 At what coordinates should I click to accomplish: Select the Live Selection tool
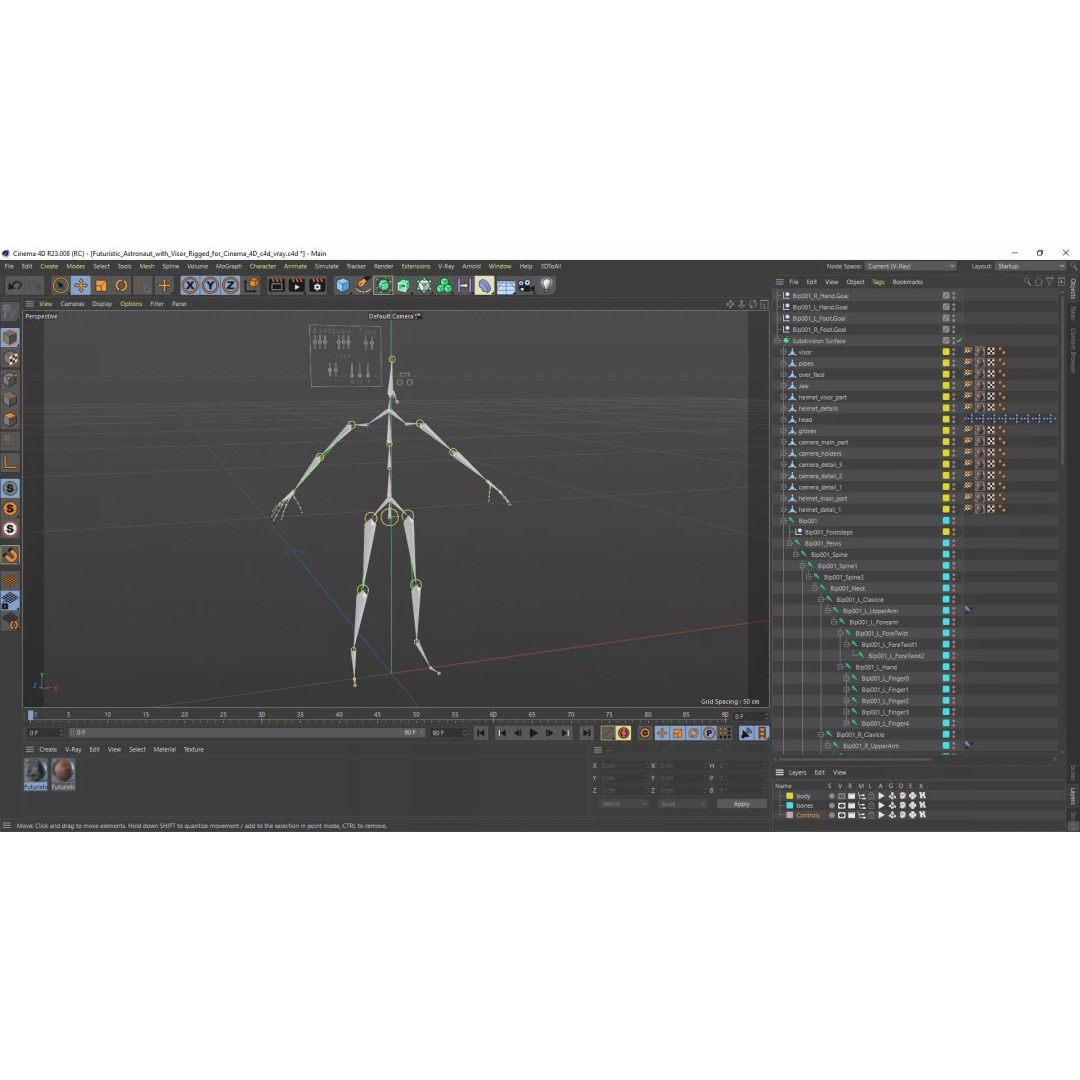point(61,285)
